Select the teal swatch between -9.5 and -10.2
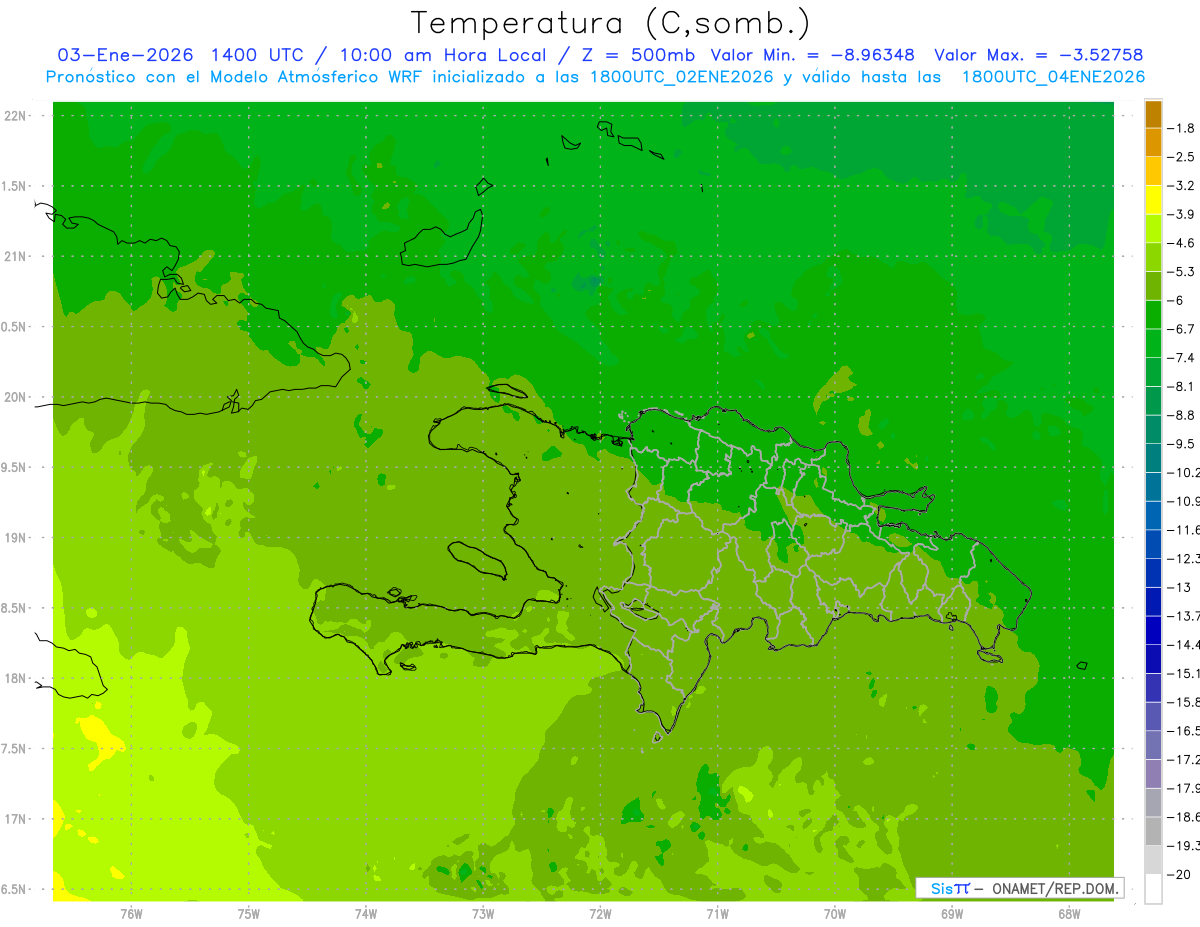 click(x=1153, y=458)
